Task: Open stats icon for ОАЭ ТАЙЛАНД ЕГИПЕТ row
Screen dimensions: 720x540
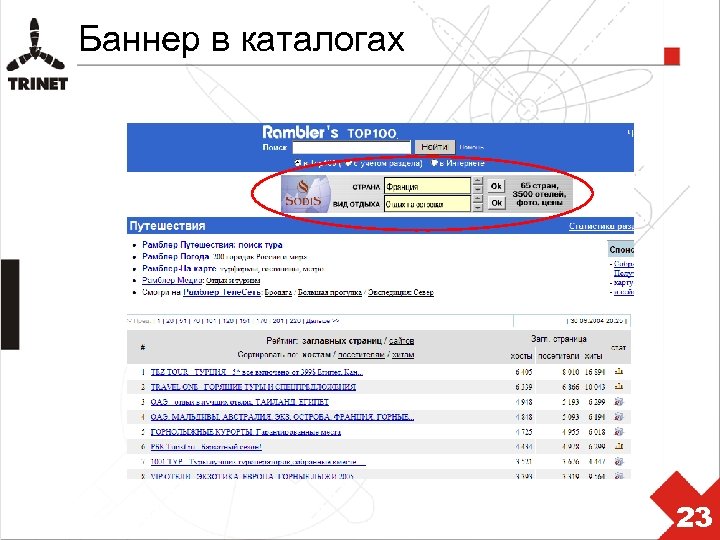Action: 619,401
